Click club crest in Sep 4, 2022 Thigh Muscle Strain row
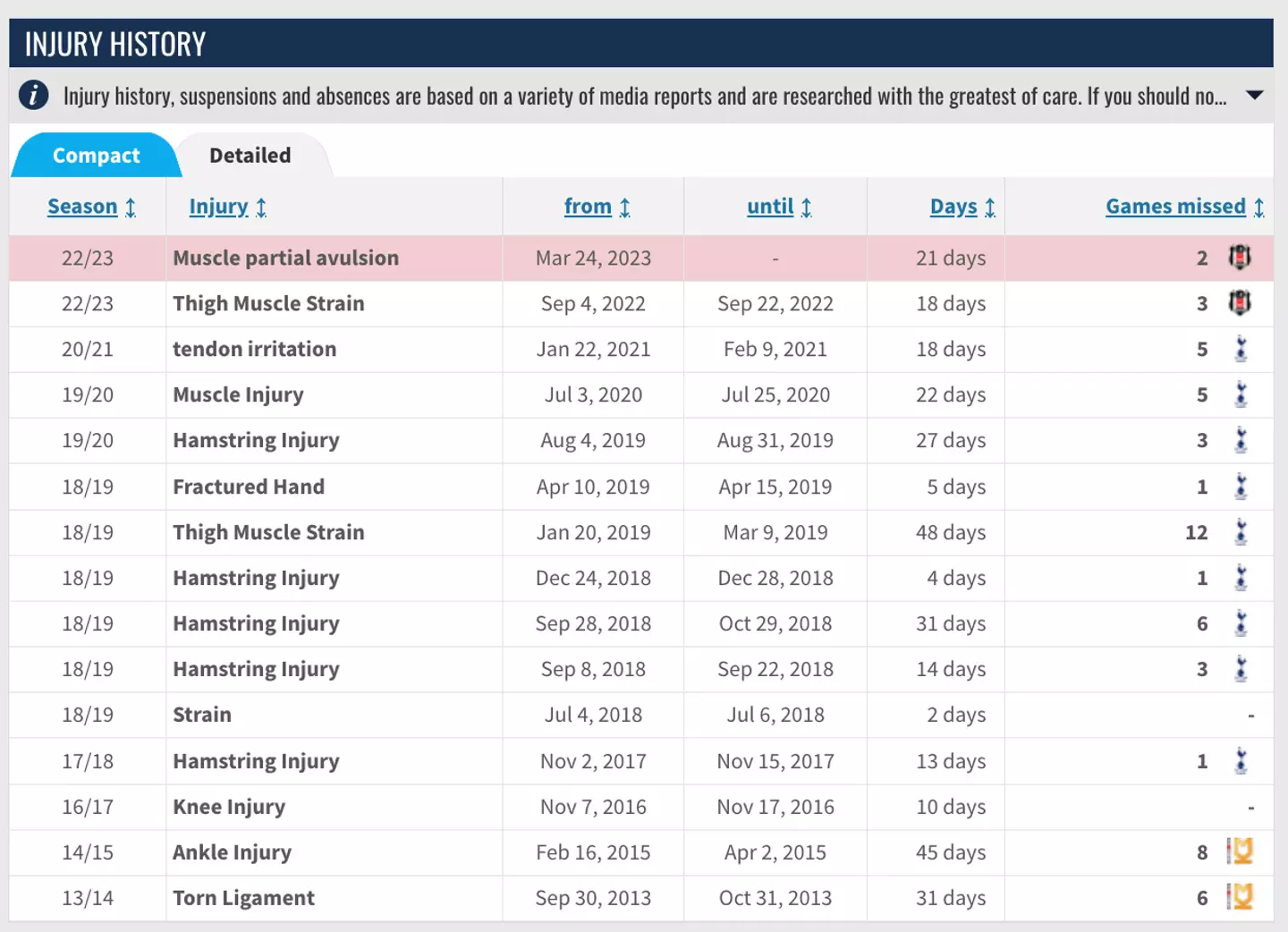Screen dimensions: 1288x932 (x=1239, y=303)
